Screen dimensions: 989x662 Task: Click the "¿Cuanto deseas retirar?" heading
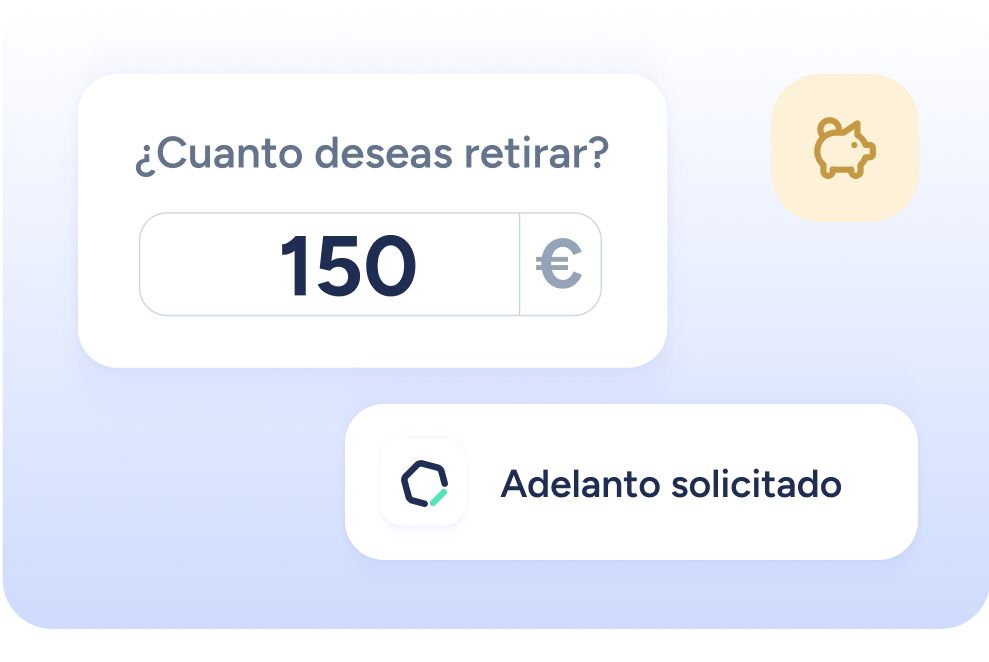coord(372,154)
